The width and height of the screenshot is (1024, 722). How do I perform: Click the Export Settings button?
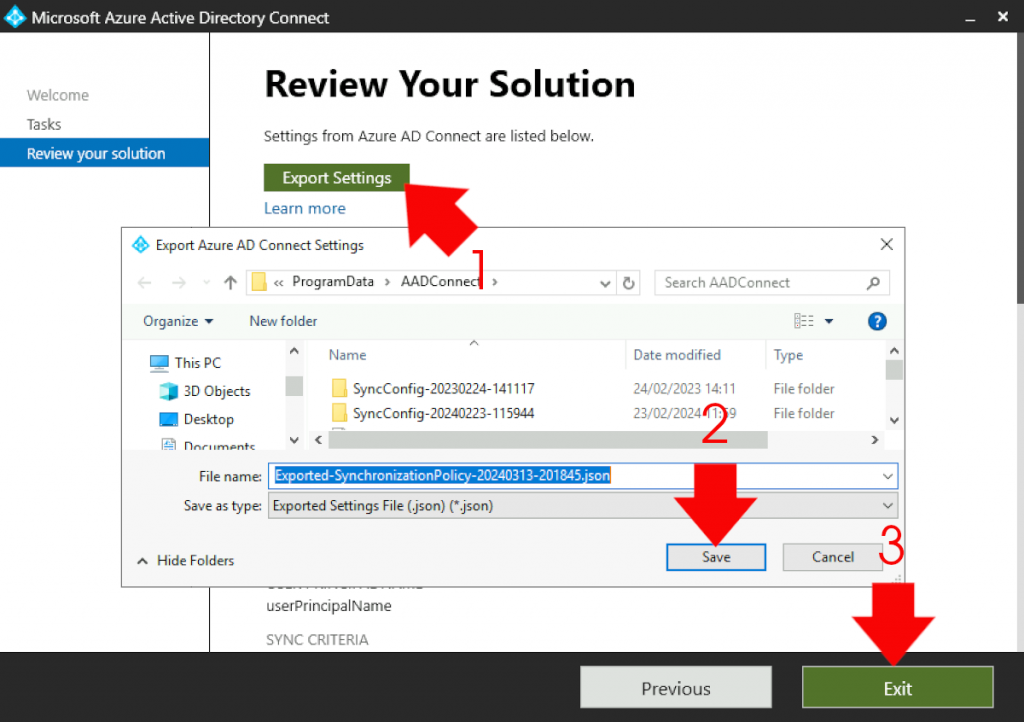[x=336, y=177]
